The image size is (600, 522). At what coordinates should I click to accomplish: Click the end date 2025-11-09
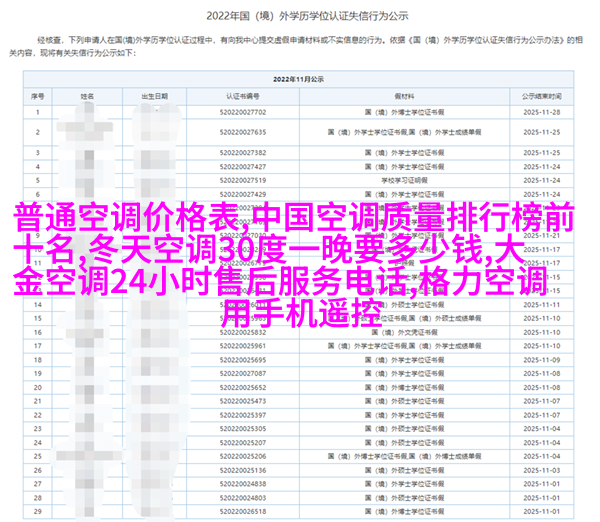tap(541, 360)
